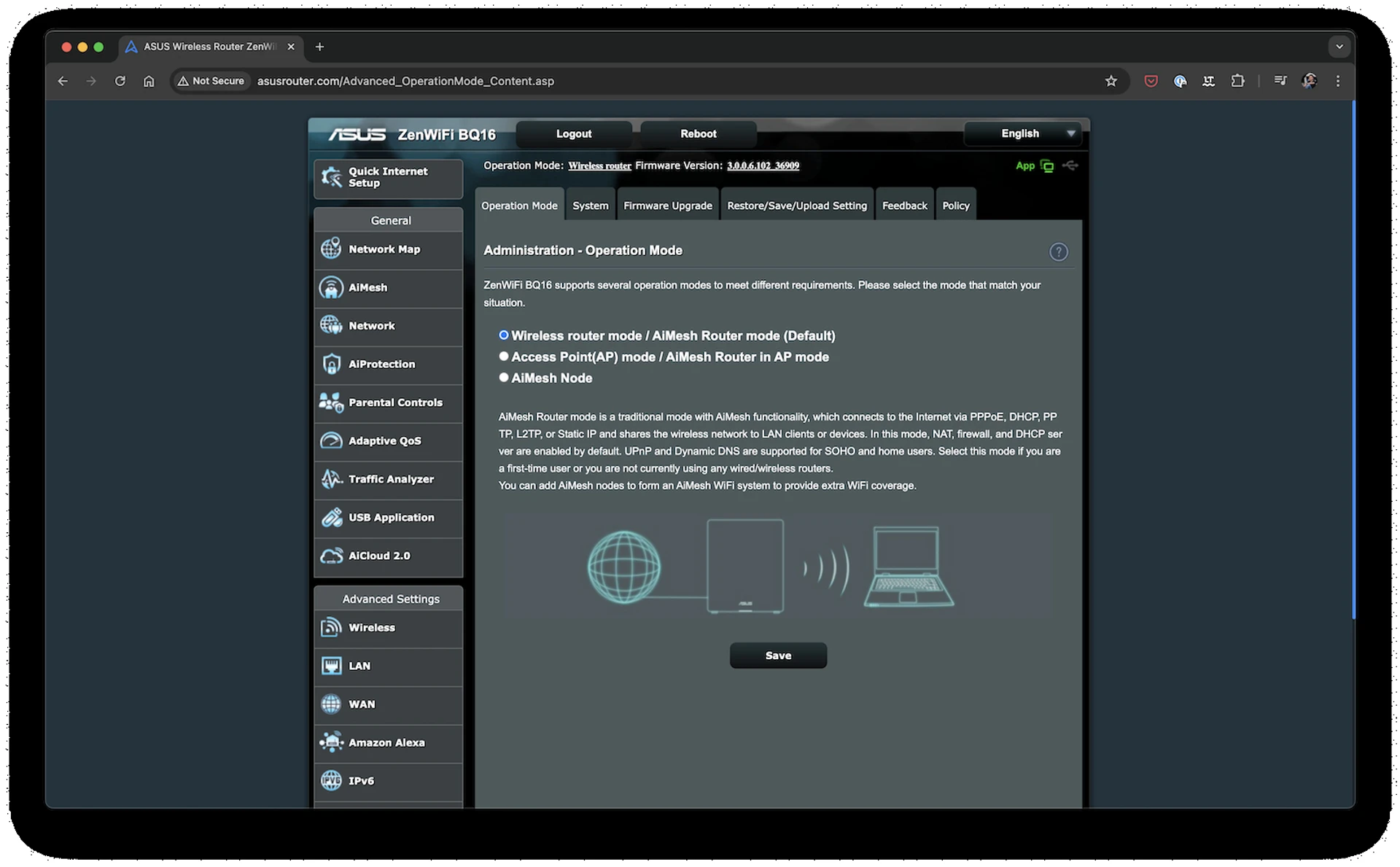Switch to the Firmware Upgrade tab
The width and height of the screenshot is (1400, 867).
tap(667, 205)
